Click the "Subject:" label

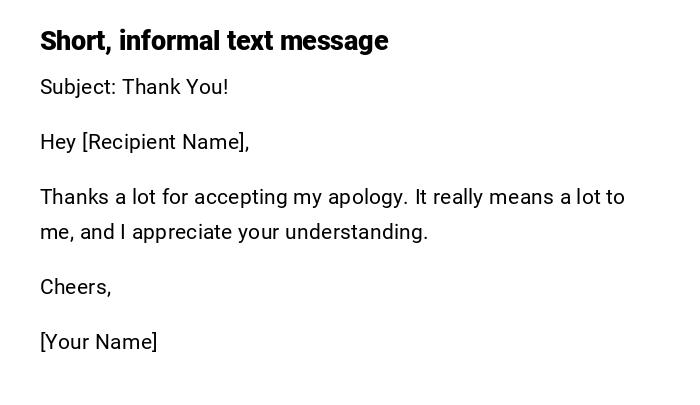coord(78,87)
